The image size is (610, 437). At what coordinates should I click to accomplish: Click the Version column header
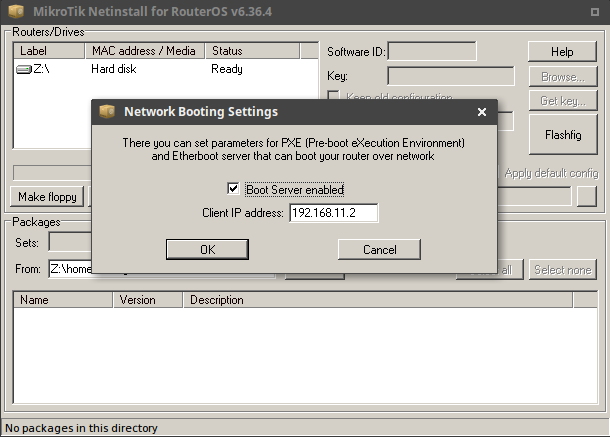pyautogui.click(x=148, y=300)
